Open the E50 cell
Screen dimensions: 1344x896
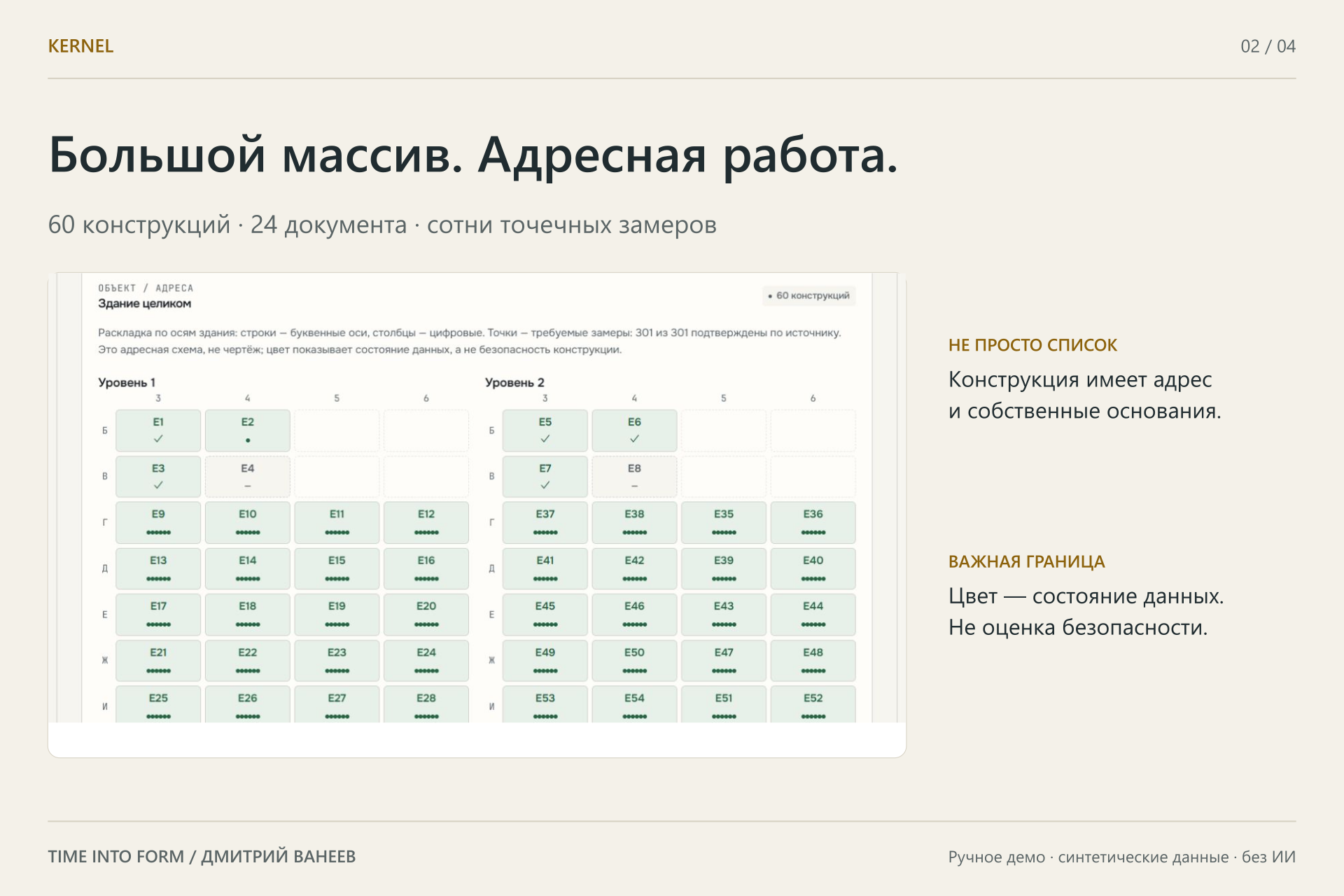click(x=634, y=660)
